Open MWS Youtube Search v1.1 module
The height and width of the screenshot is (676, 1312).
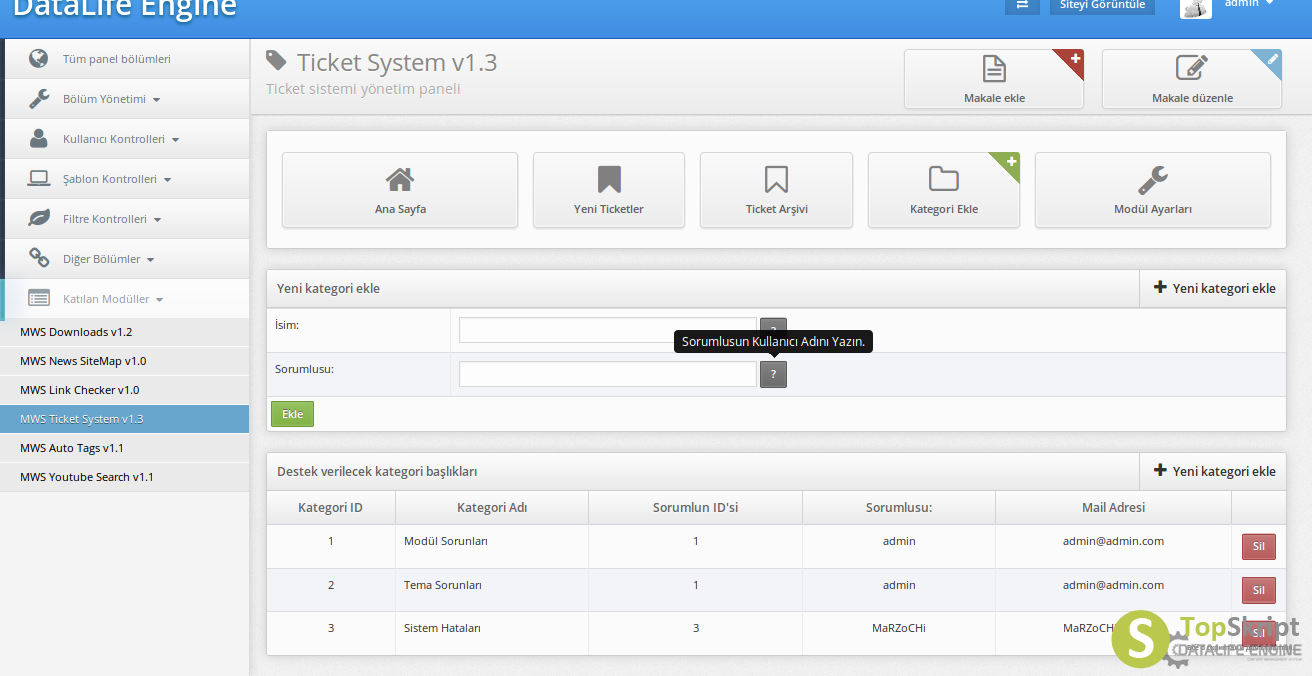click(x=124, y=477)
